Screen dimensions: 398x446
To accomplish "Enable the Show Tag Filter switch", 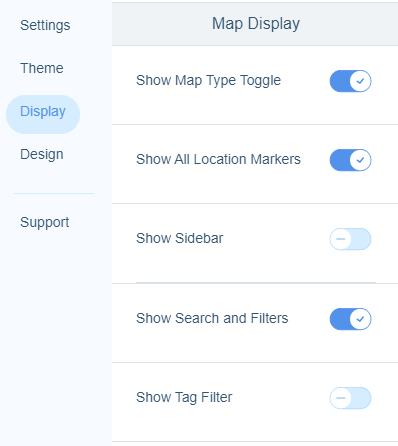I will coord(350,398).
